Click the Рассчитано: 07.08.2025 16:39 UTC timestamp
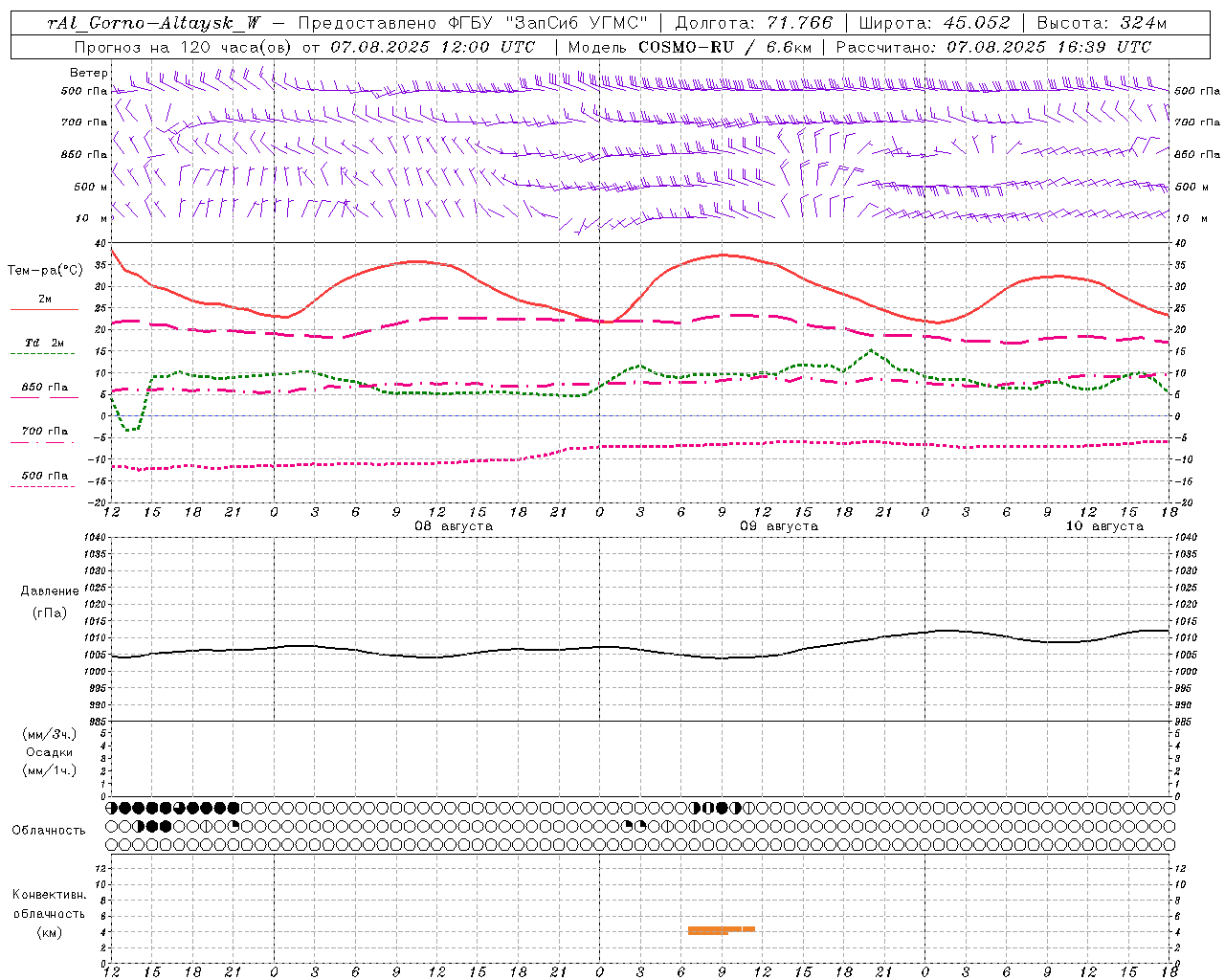This screenshot has width=1225, height=980. pyautogui.click(x=993, y=47)
